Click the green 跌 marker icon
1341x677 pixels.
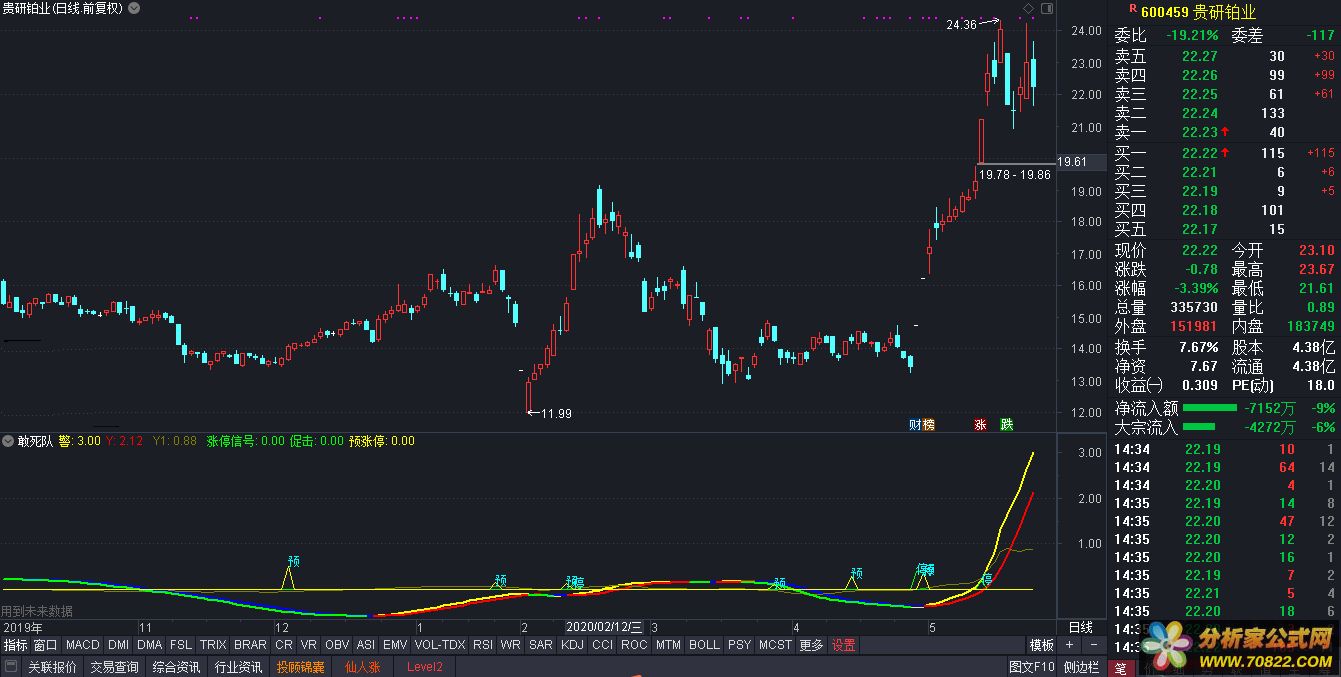[1007, 424]
